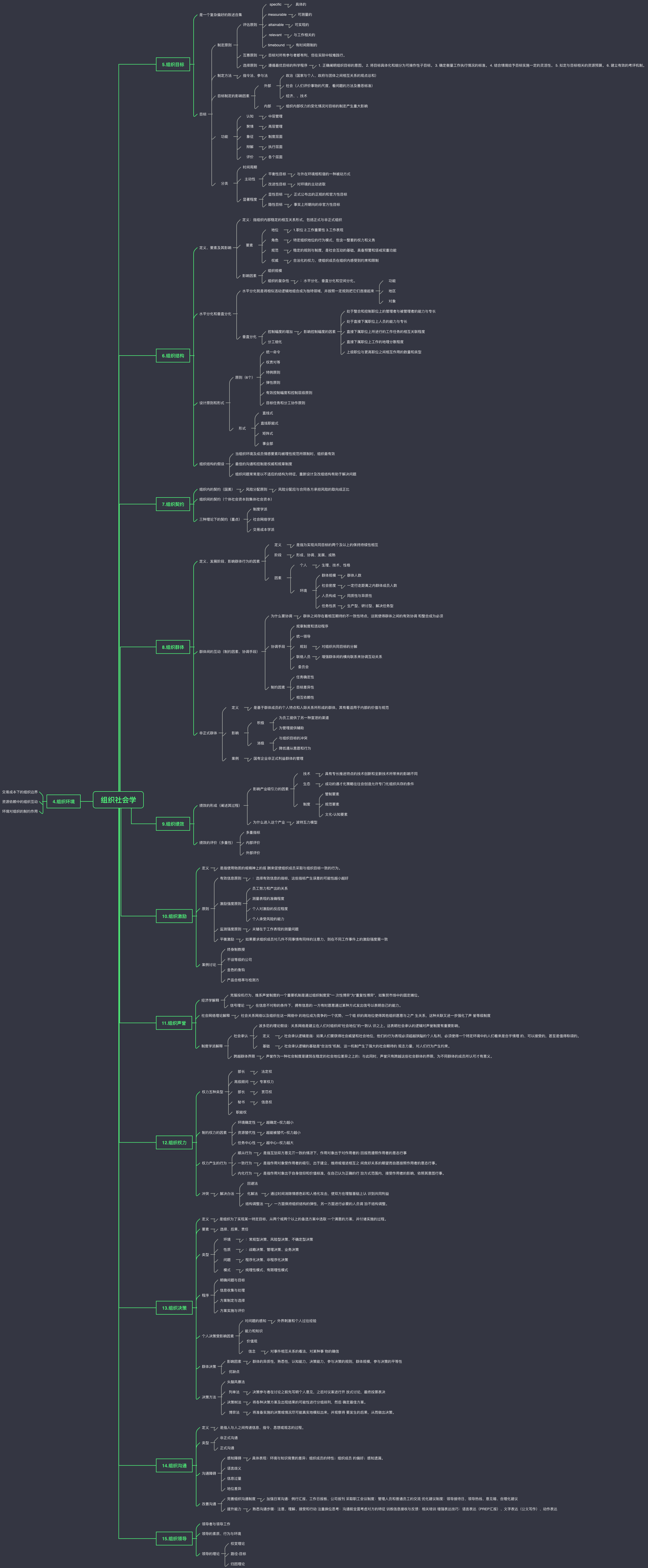Click the 平衡性目标 node
648x1568 pixels.
[x=277, y=174]
